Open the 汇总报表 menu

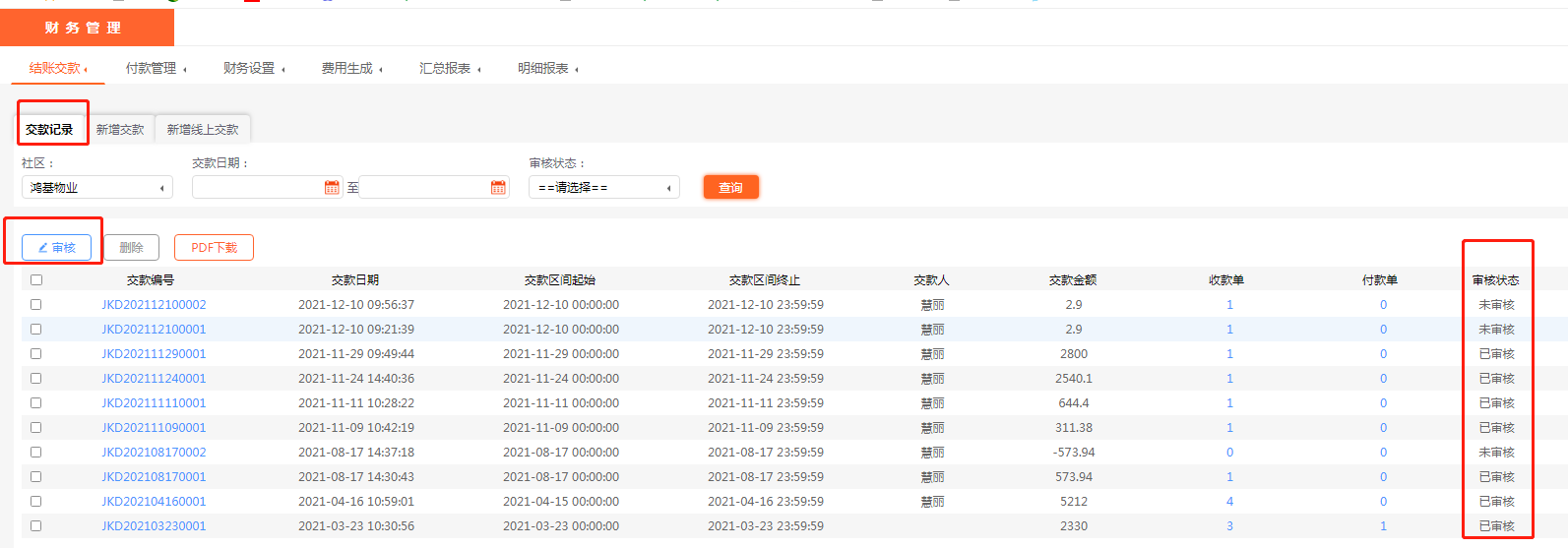pyautogui.click(x=449, y=69)
